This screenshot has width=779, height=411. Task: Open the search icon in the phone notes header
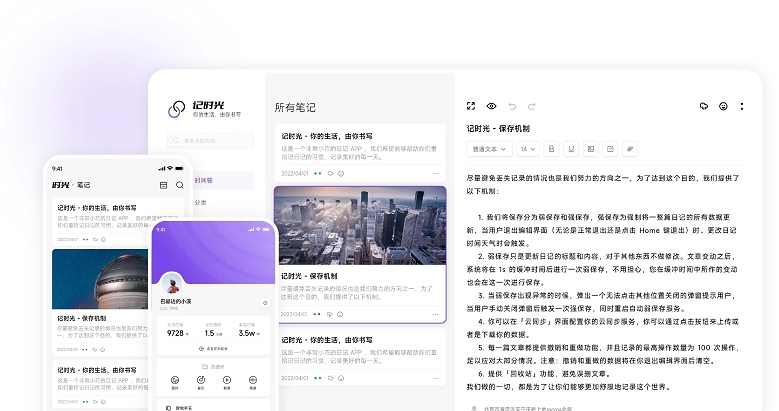(x=180, y=185)
